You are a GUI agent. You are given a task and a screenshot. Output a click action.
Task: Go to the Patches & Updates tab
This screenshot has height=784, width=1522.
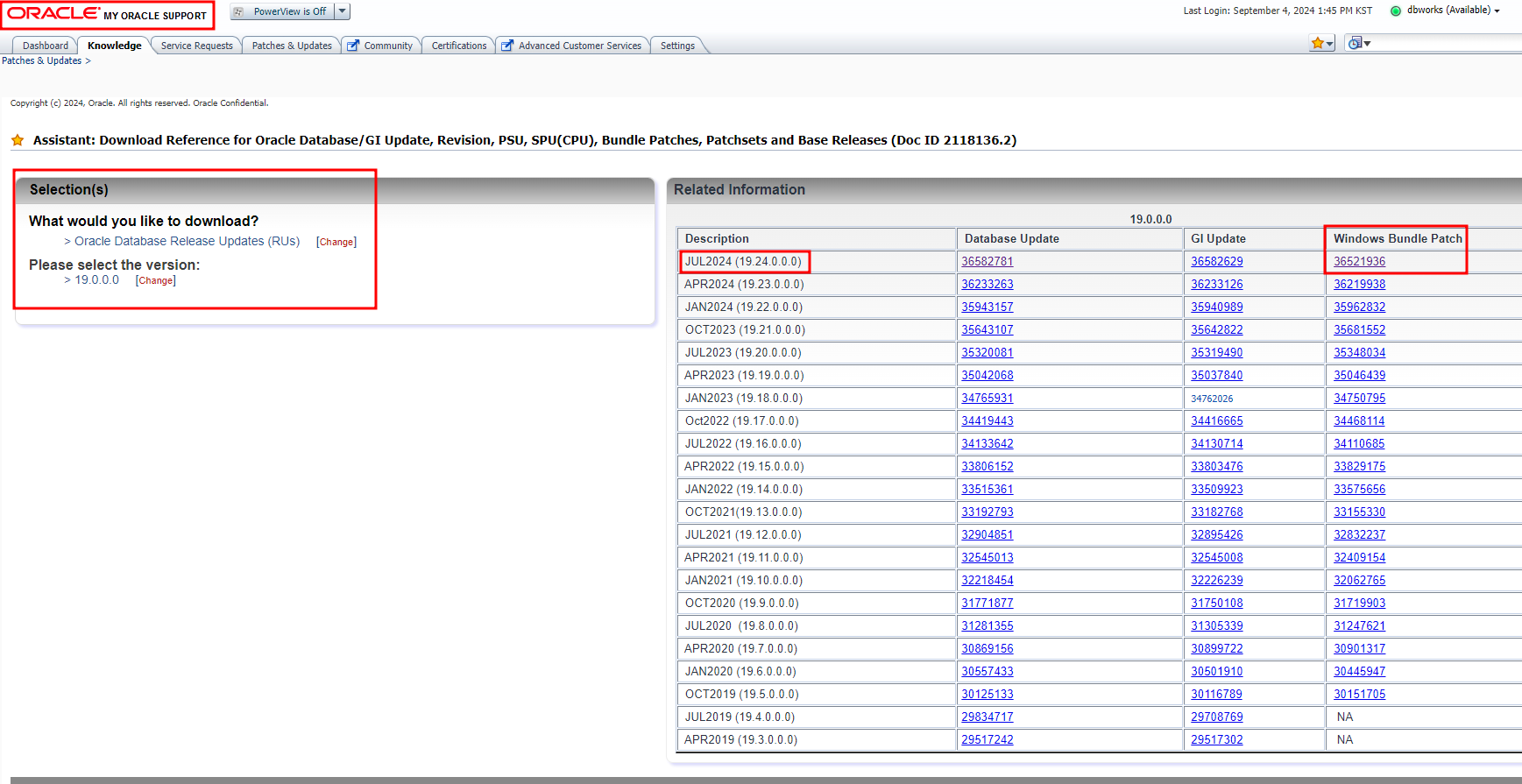(292, 46)
